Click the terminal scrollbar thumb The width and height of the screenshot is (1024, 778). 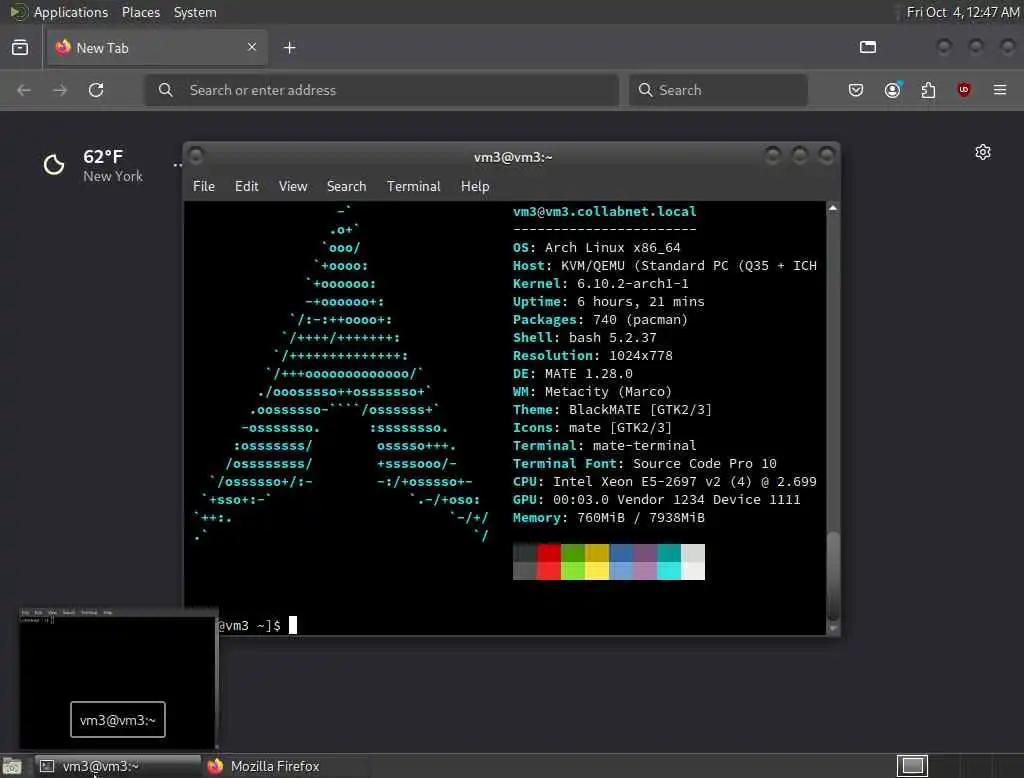tap(833, 576)
